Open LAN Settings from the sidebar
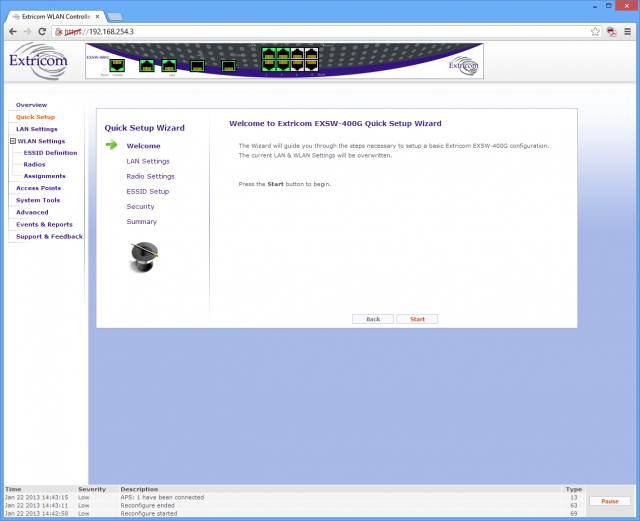The width and height of the screenshot is (640, 521). [x=37, y=129]
